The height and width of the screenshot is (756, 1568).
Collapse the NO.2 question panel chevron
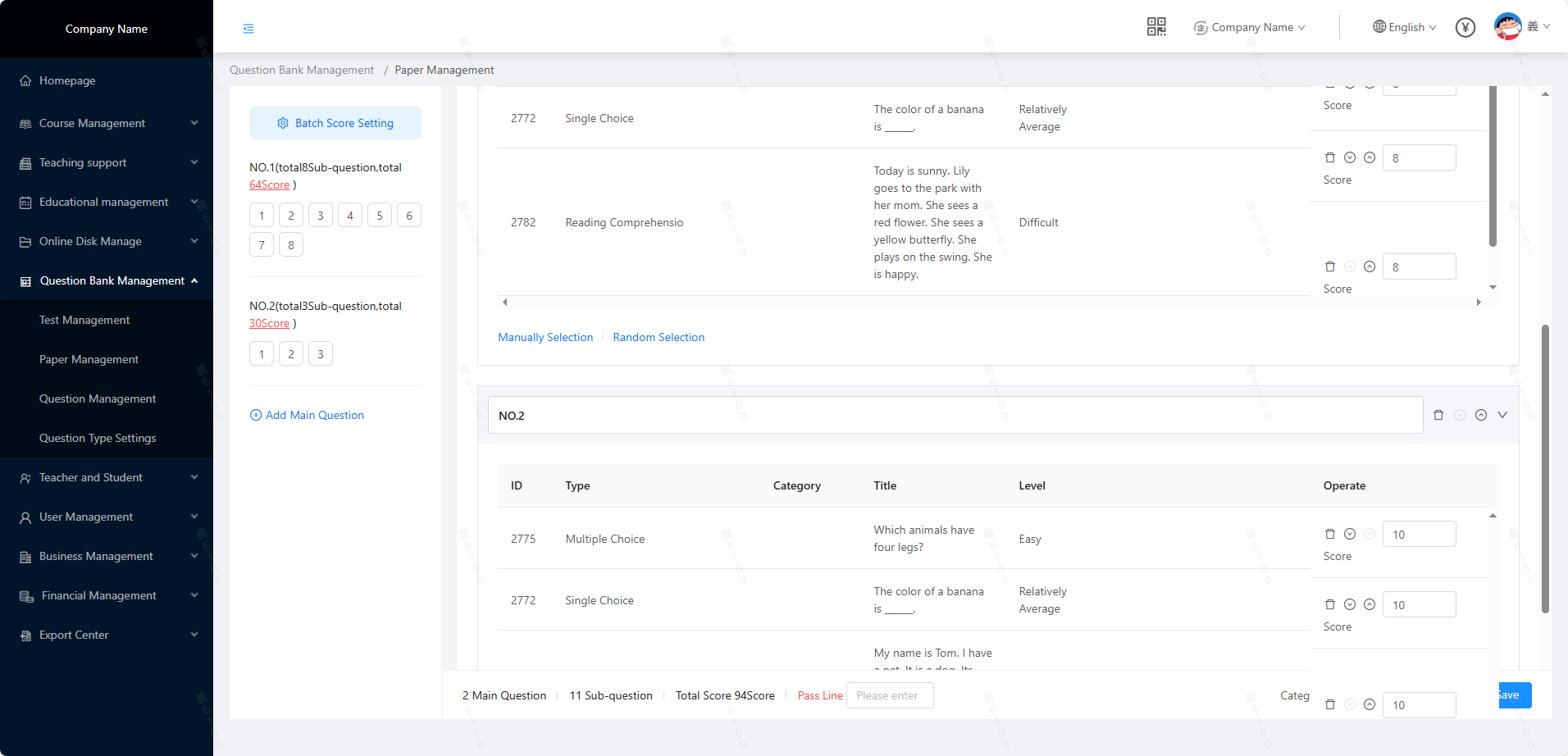1502,415
